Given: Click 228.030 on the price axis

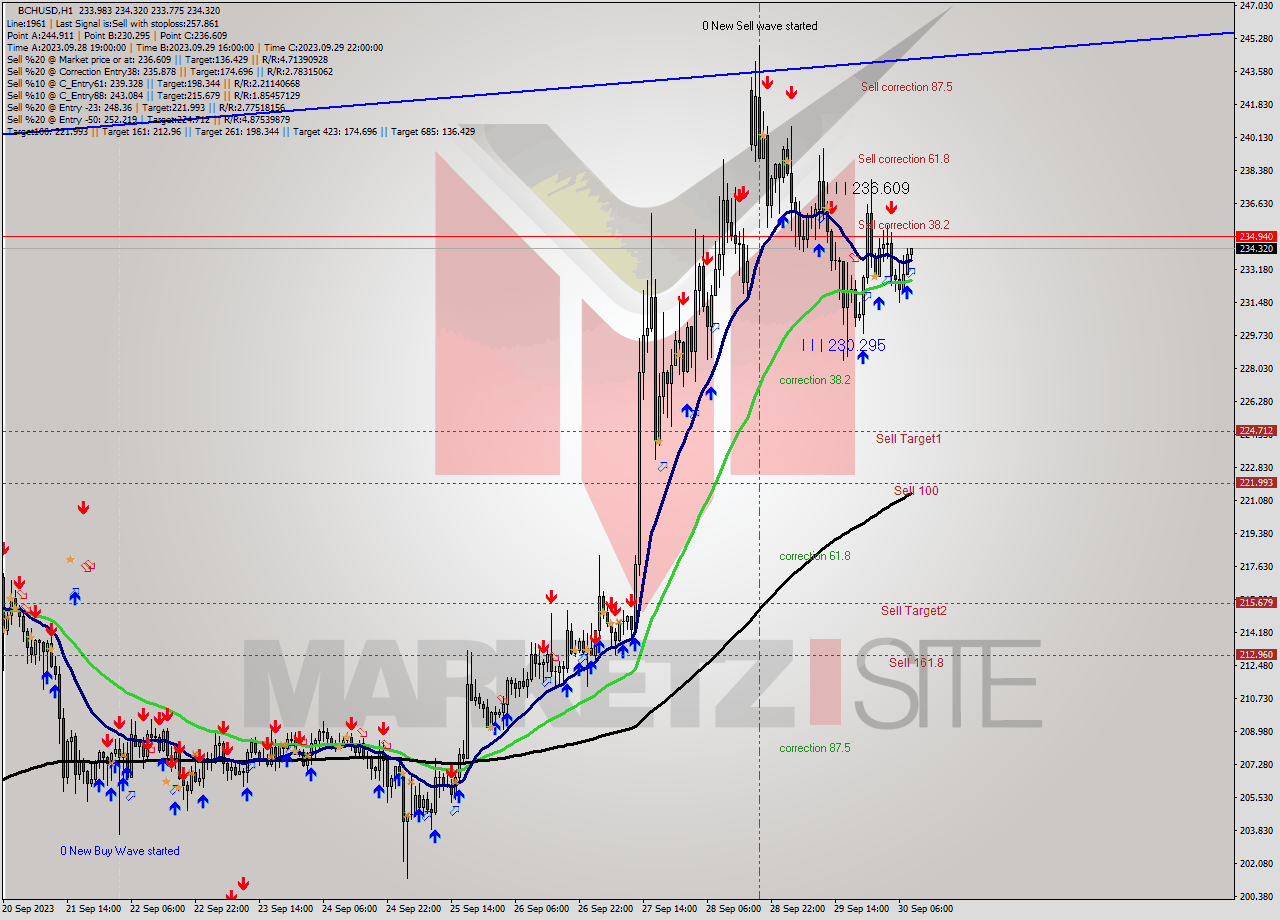Looking at the screenshot, I should coord(1256,368).
